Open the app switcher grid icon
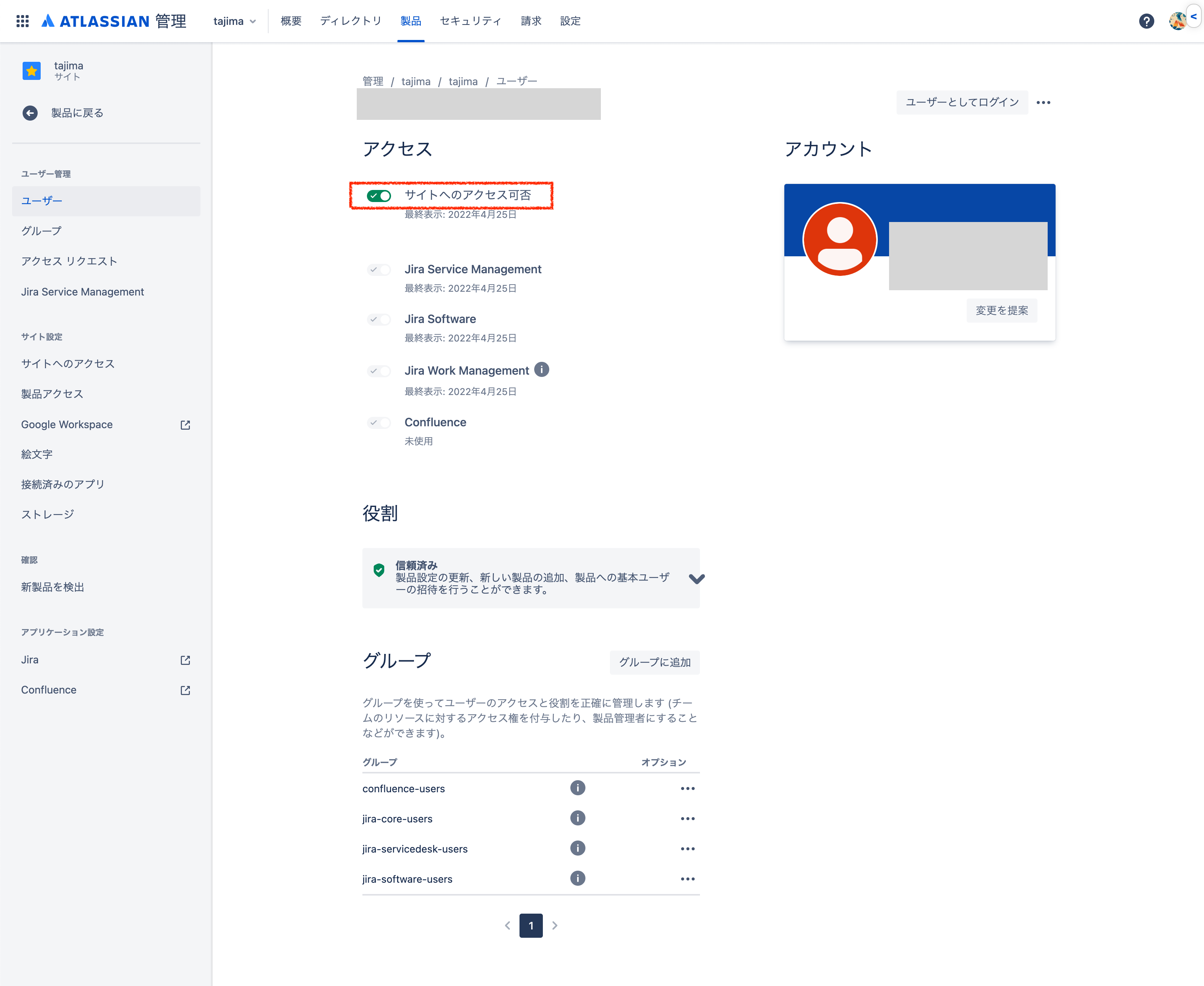Screen dimensions: 1204x986 pyautogui.click(x=23, y=21)
